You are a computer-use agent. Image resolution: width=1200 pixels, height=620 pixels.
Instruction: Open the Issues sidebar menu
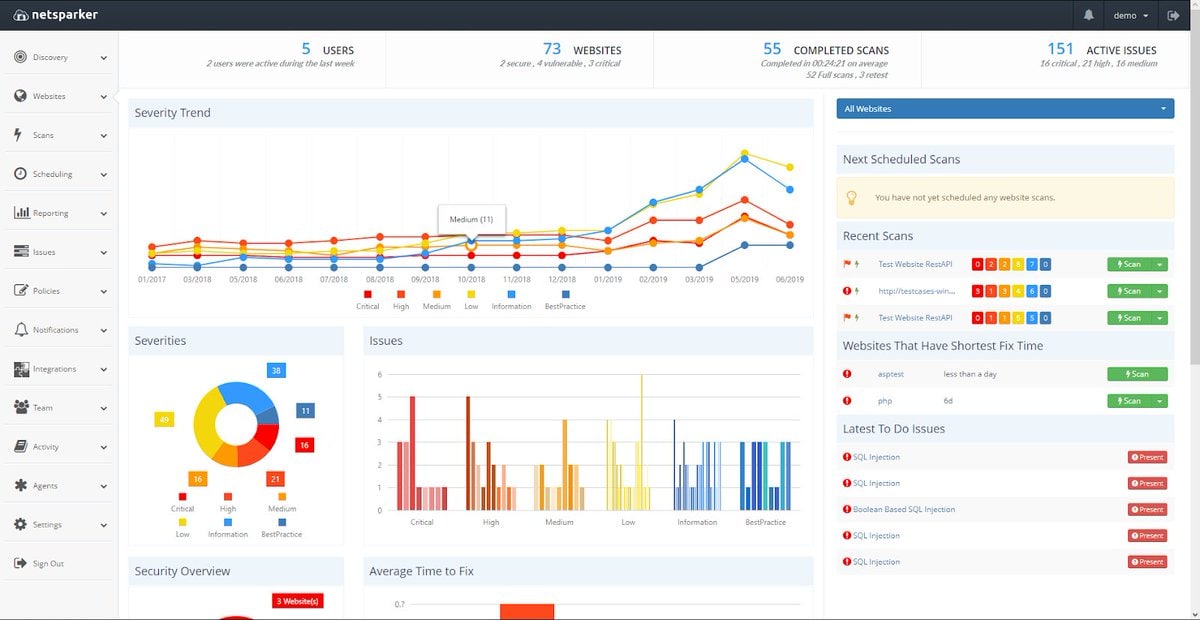click(61, 252)
